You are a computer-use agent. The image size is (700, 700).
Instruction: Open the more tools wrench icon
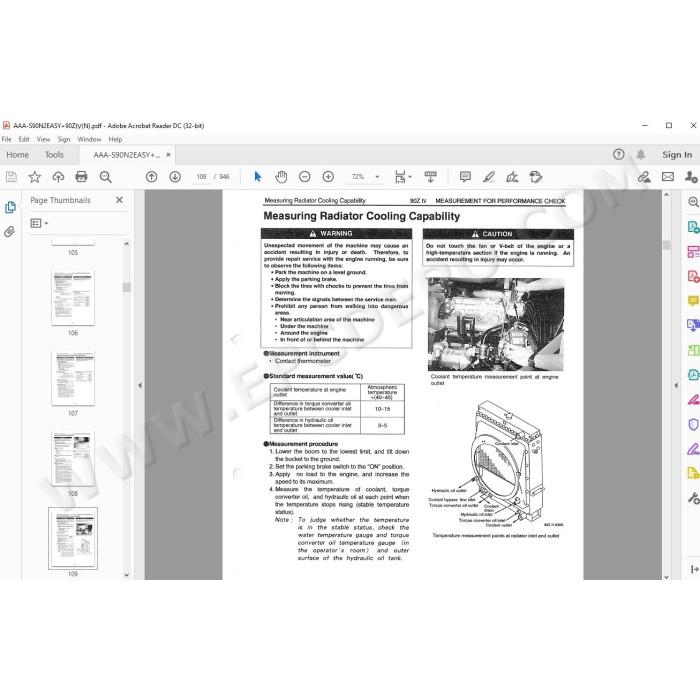[693, 498]
